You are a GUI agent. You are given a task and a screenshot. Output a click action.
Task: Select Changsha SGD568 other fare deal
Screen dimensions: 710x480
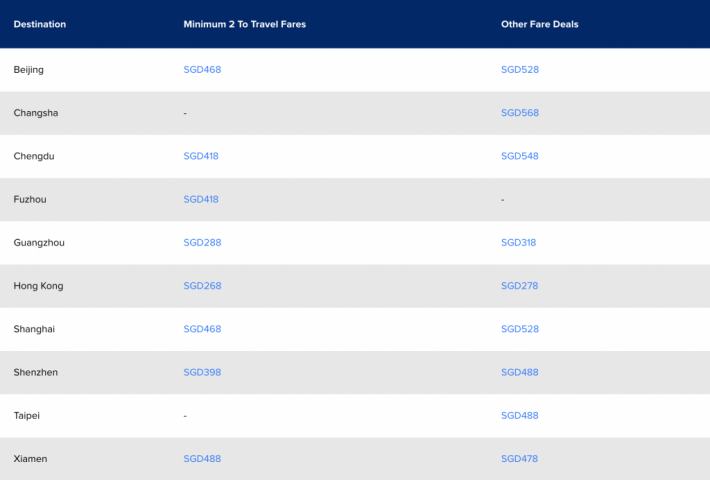pos(519,113)
